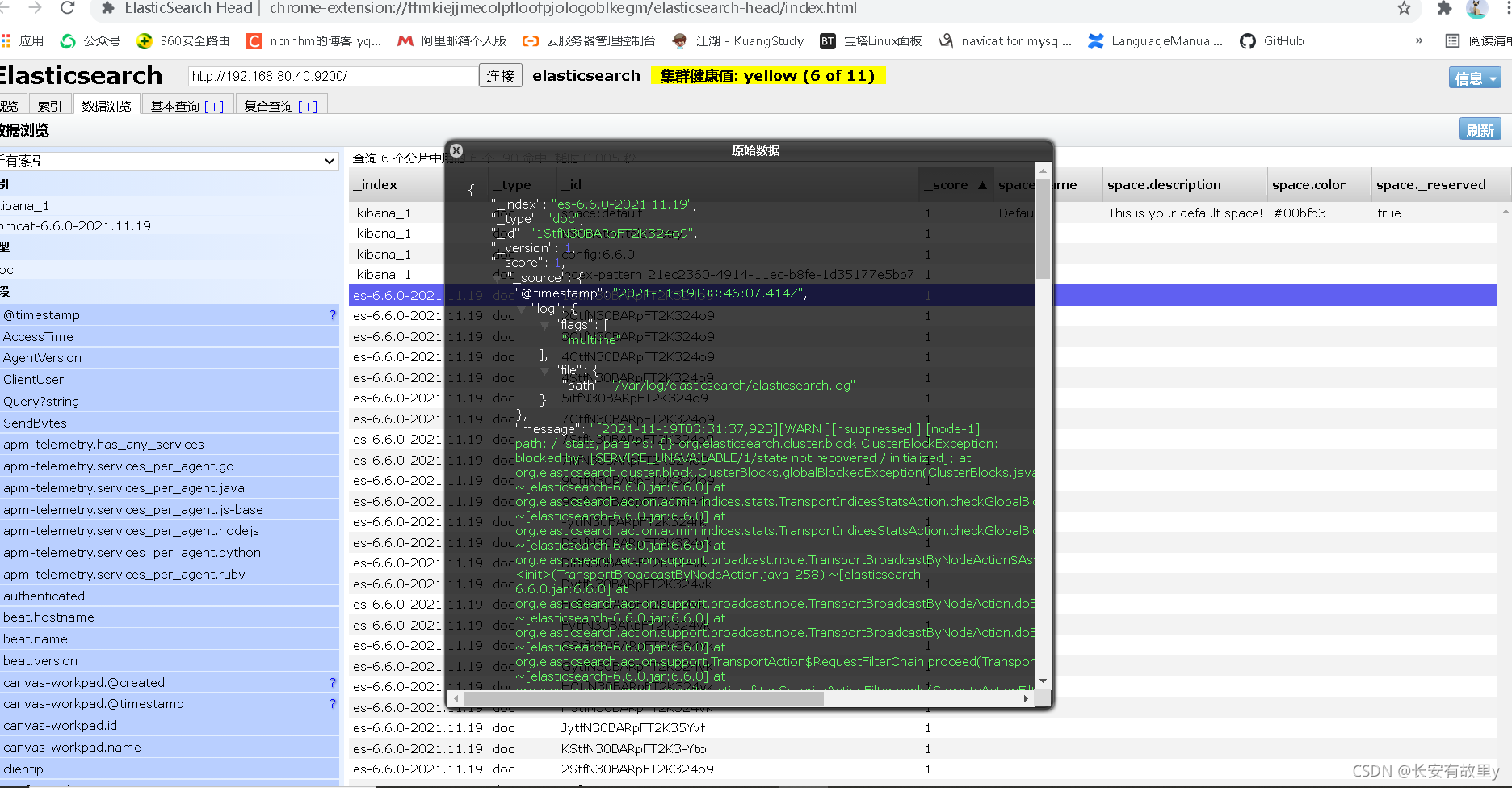Image resolution: width=1512 pixels, height=788 pixels.
Task: Open the 复合查询 tab
Action: click(x=280, y=106)
